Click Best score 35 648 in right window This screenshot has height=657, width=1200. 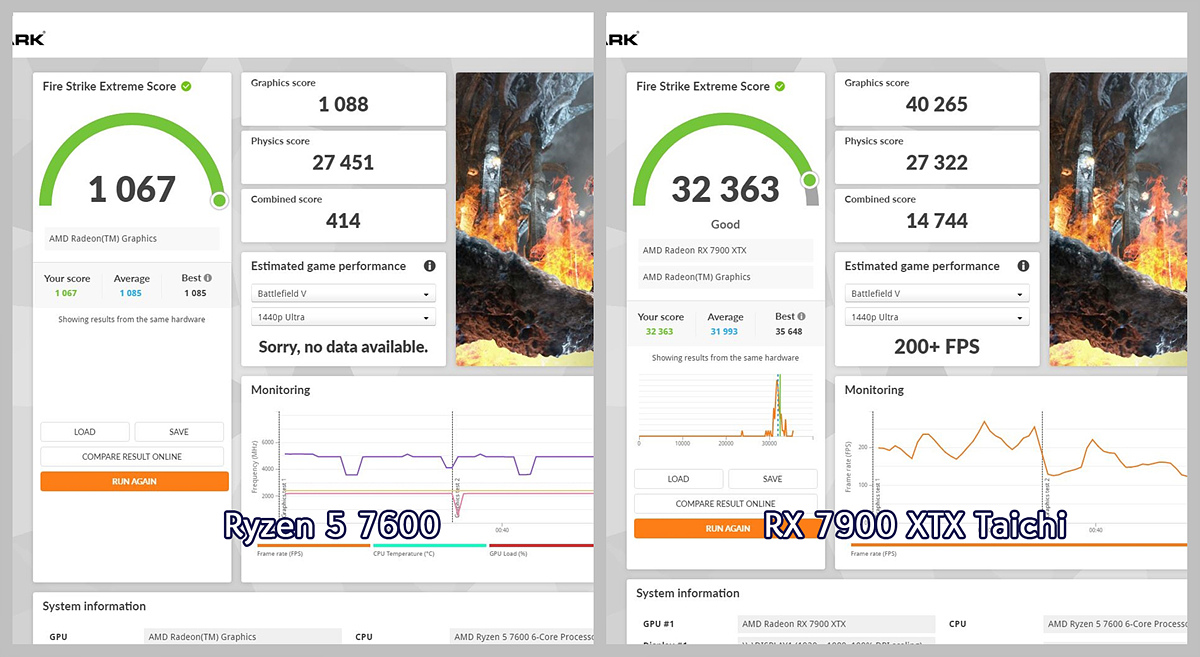(x=789, y=331)
